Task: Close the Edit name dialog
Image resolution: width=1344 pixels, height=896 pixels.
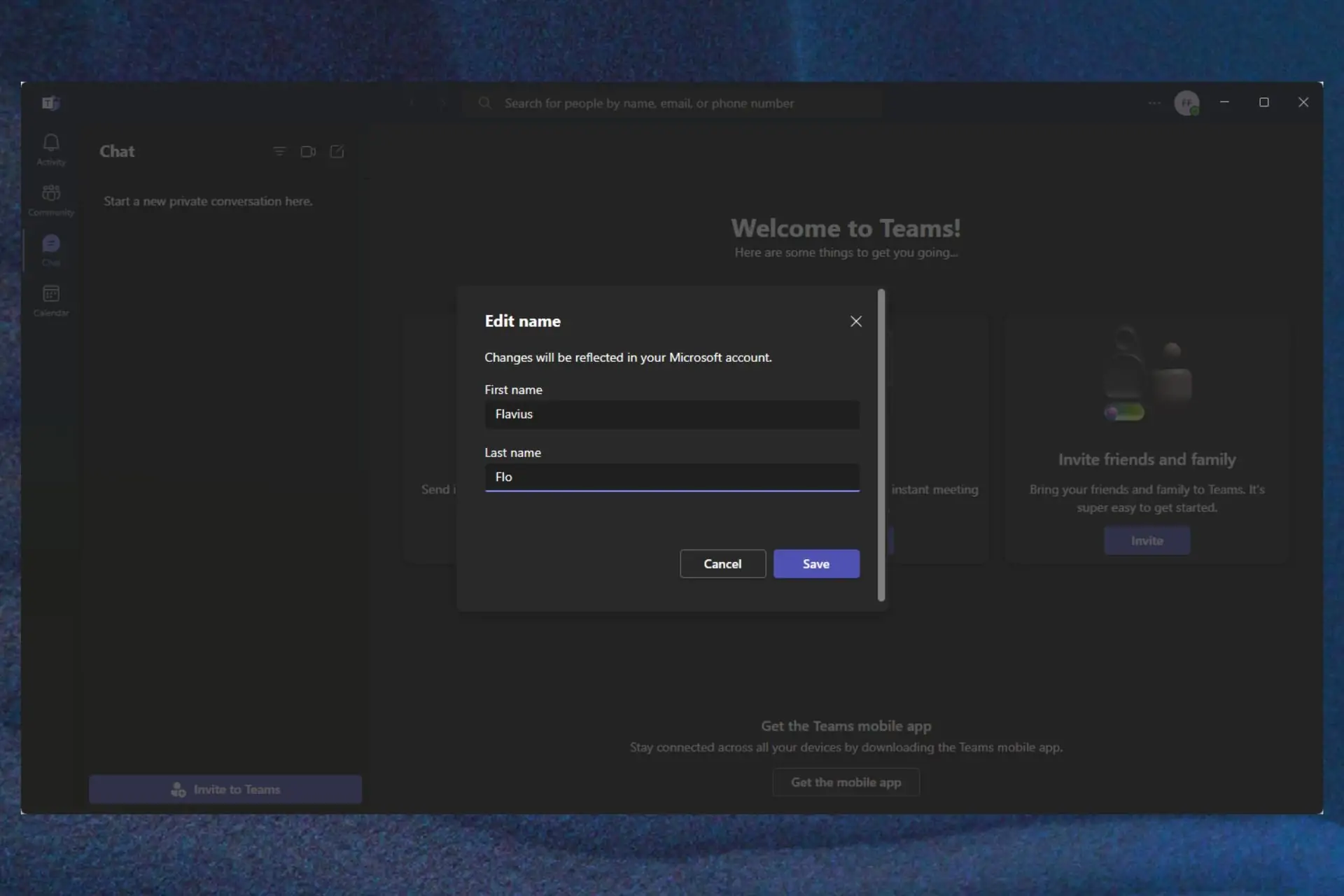Action: click(856, 321)
